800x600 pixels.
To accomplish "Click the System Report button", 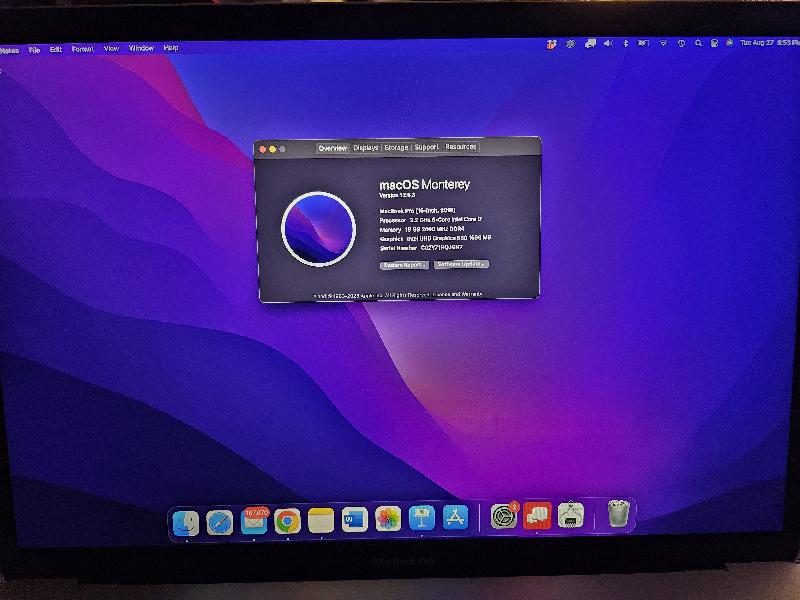I will tap(404, 265).
